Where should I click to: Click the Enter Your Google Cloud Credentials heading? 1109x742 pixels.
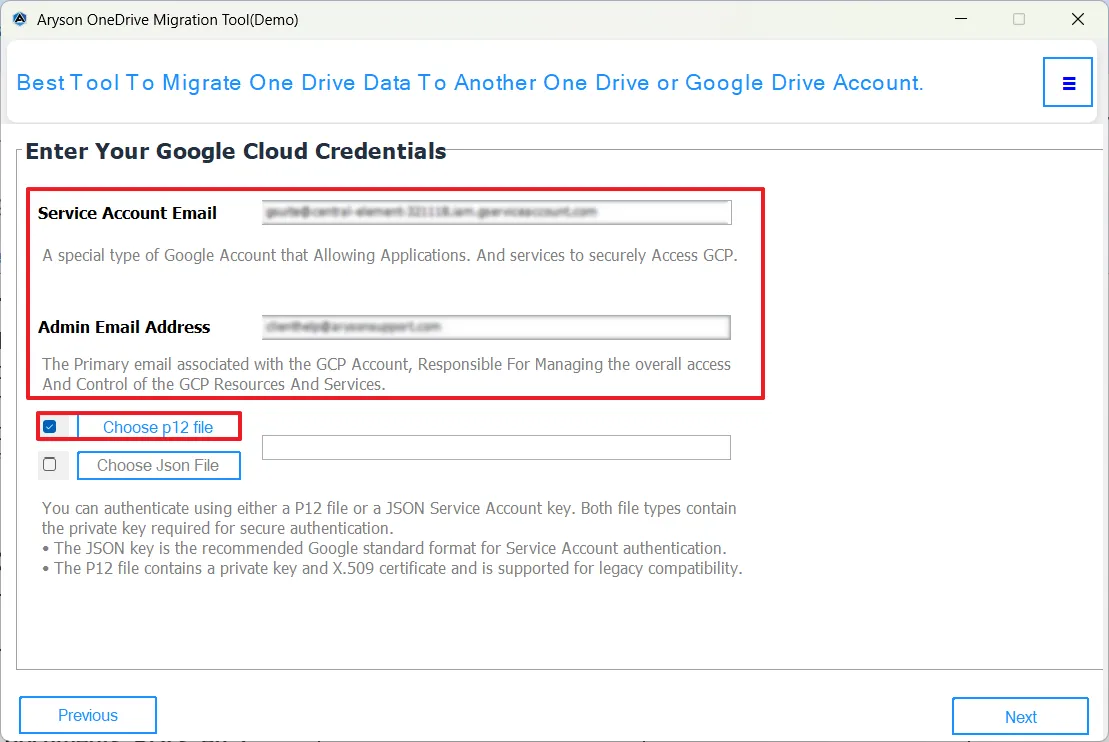click(236, 151)
